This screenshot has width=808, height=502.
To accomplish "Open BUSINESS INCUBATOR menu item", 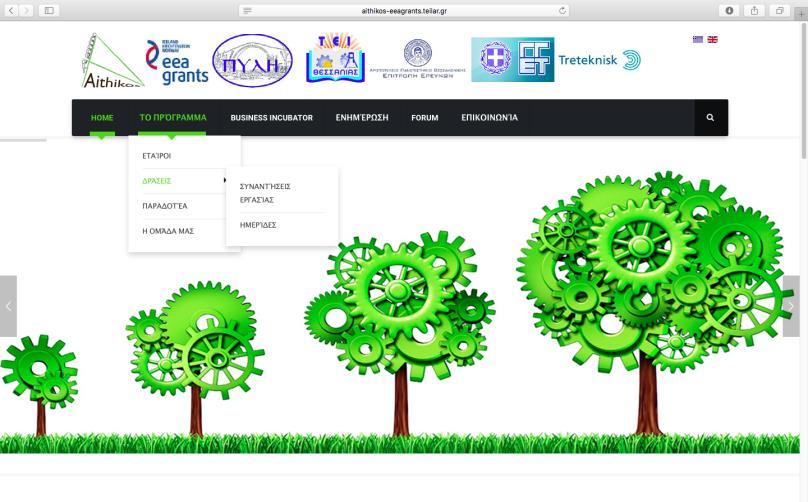I will coord(272,118).
